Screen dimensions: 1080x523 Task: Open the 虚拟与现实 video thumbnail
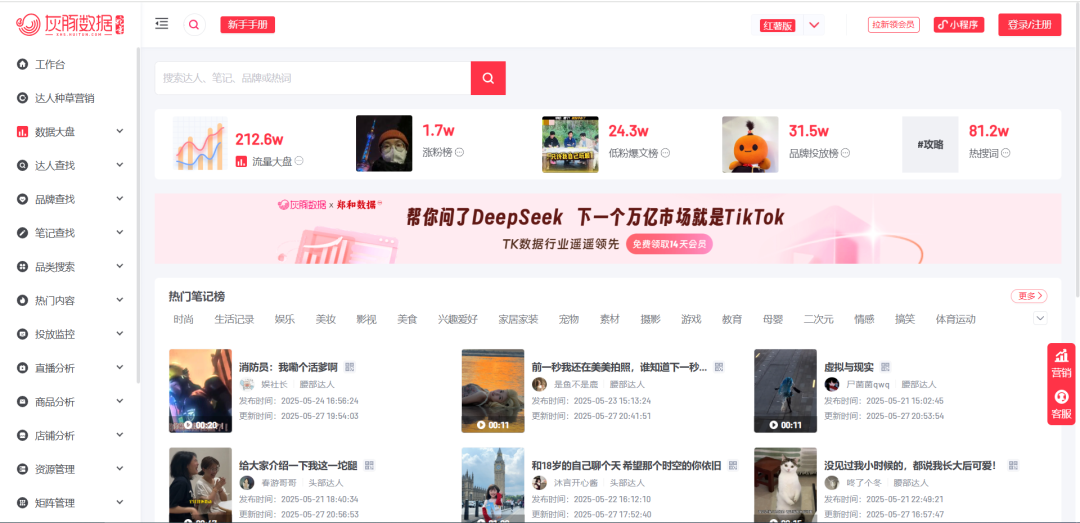click(785, 391)
